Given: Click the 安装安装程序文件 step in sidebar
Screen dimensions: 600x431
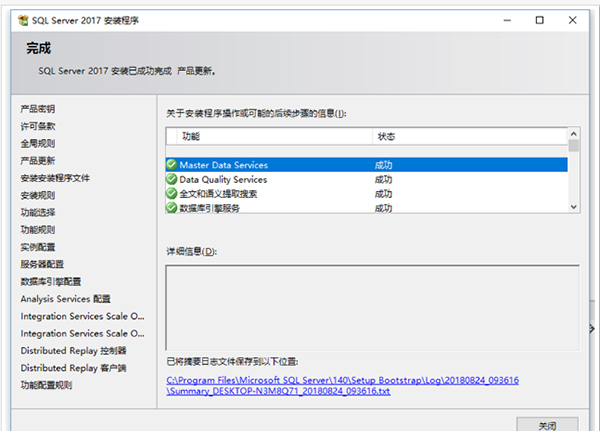Looking at the screenshot, I should point(55,178).
